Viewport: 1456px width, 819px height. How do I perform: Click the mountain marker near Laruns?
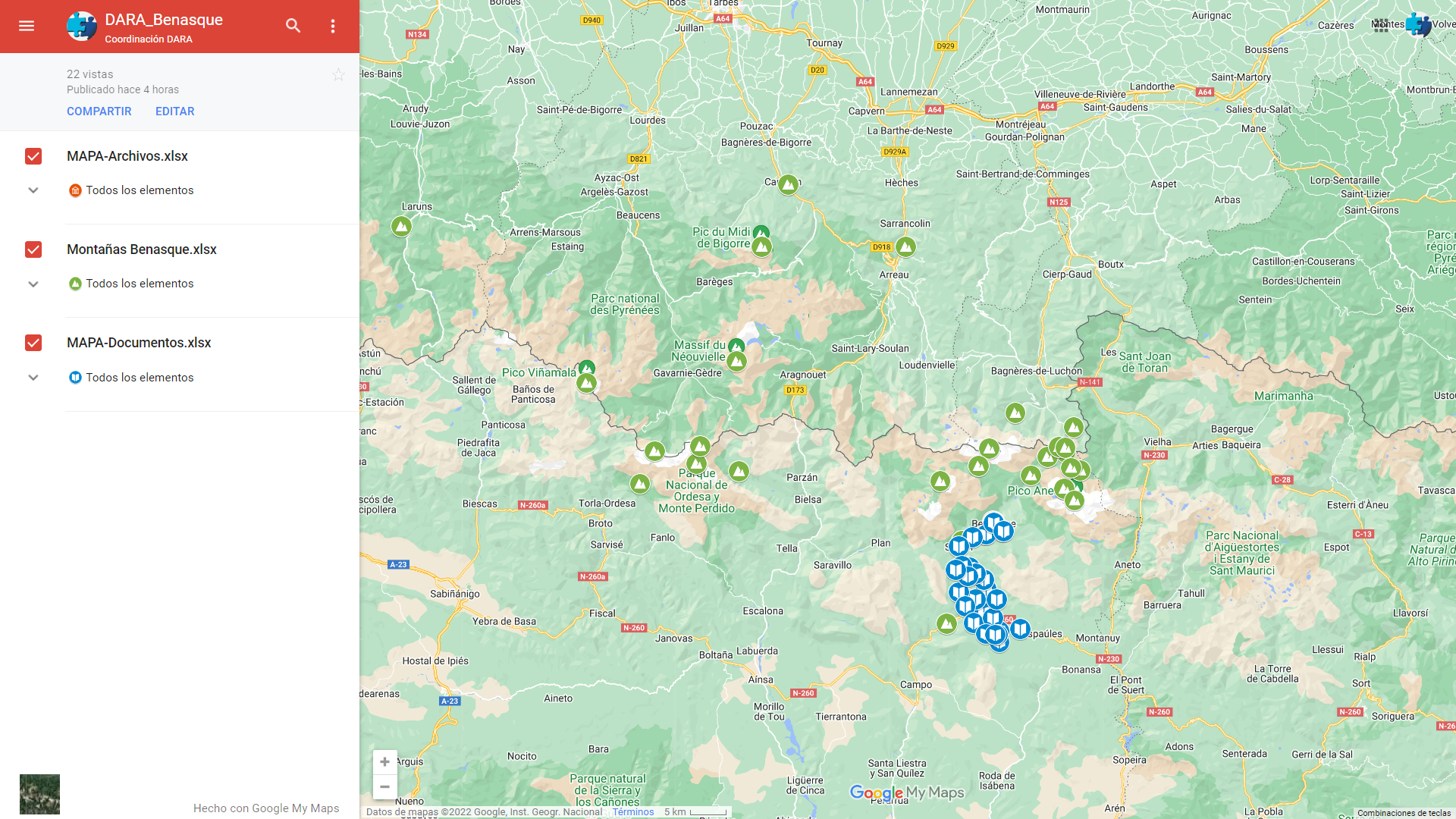click(x=401, y=226)
